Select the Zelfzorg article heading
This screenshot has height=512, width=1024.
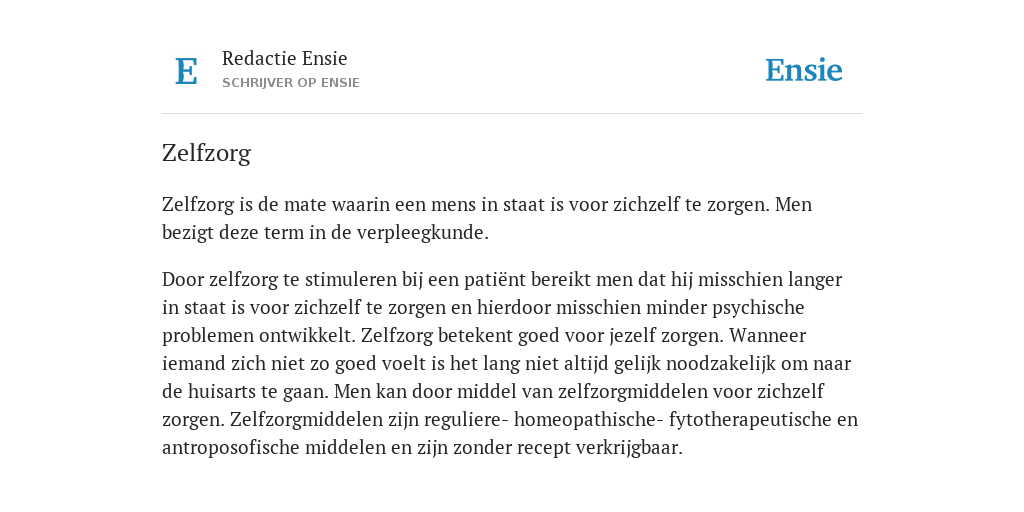(206, 153)
